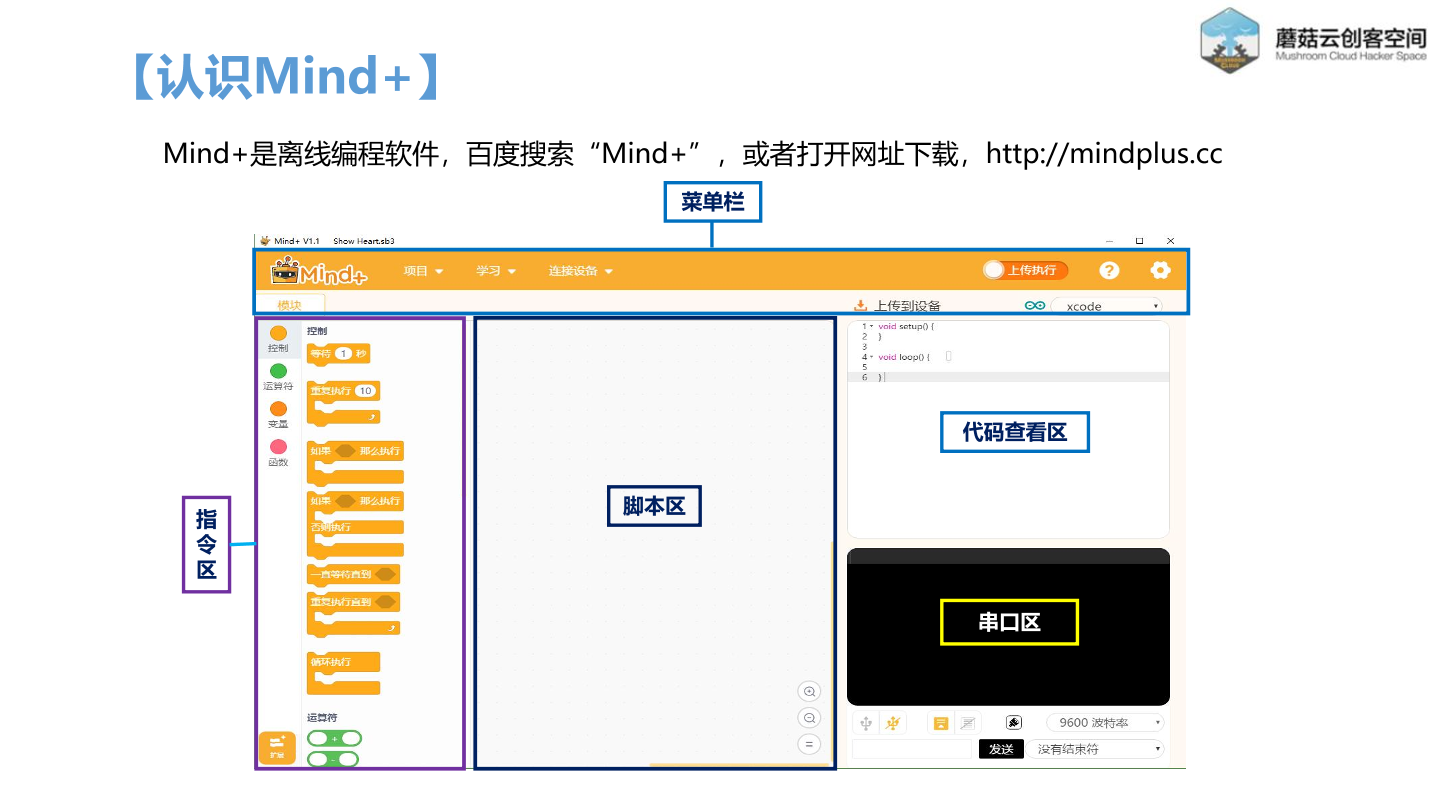
Task: Open the xcode selection dropdown
Action: (1106, 306)
